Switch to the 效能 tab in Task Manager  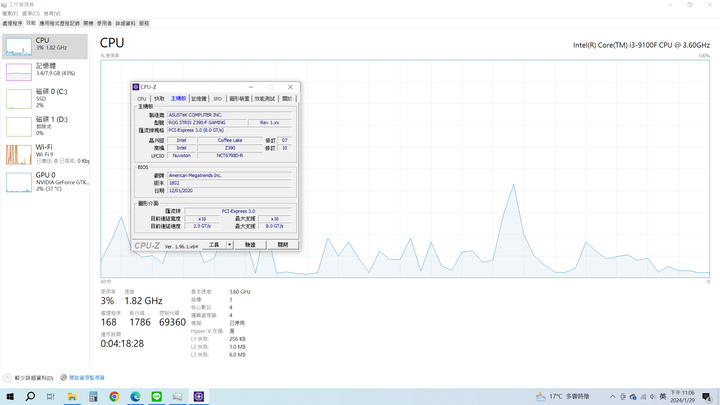pyautogui.click(x=31, y=23)
